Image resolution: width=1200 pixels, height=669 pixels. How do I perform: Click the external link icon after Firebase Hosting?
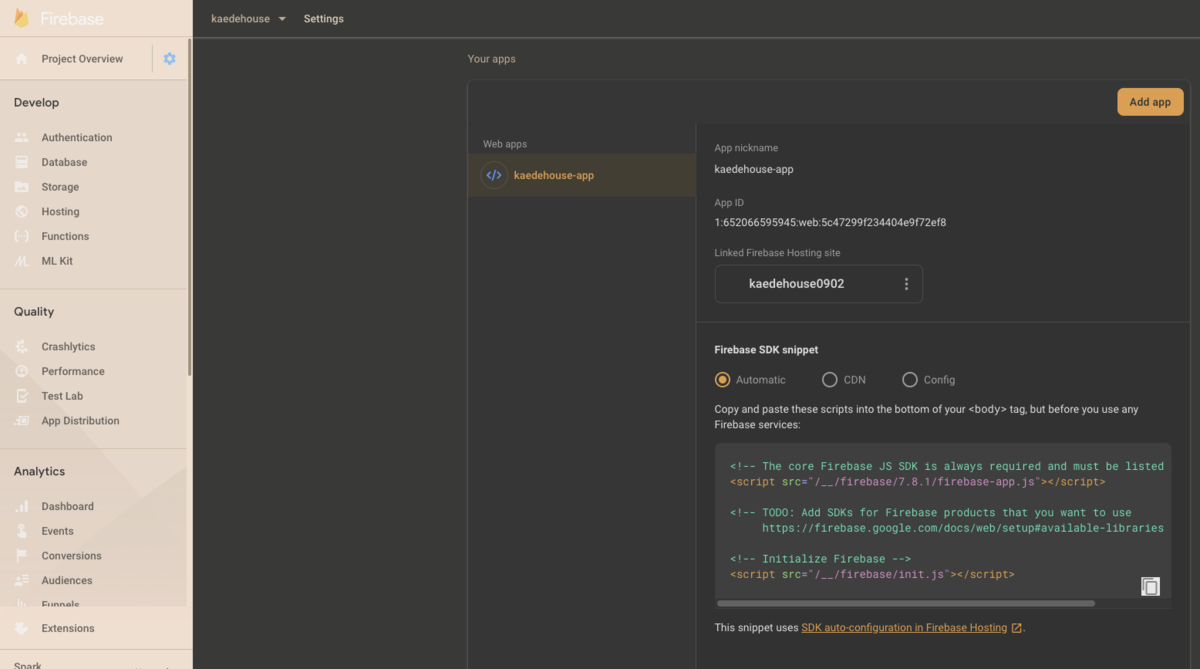pos(1017,628)
